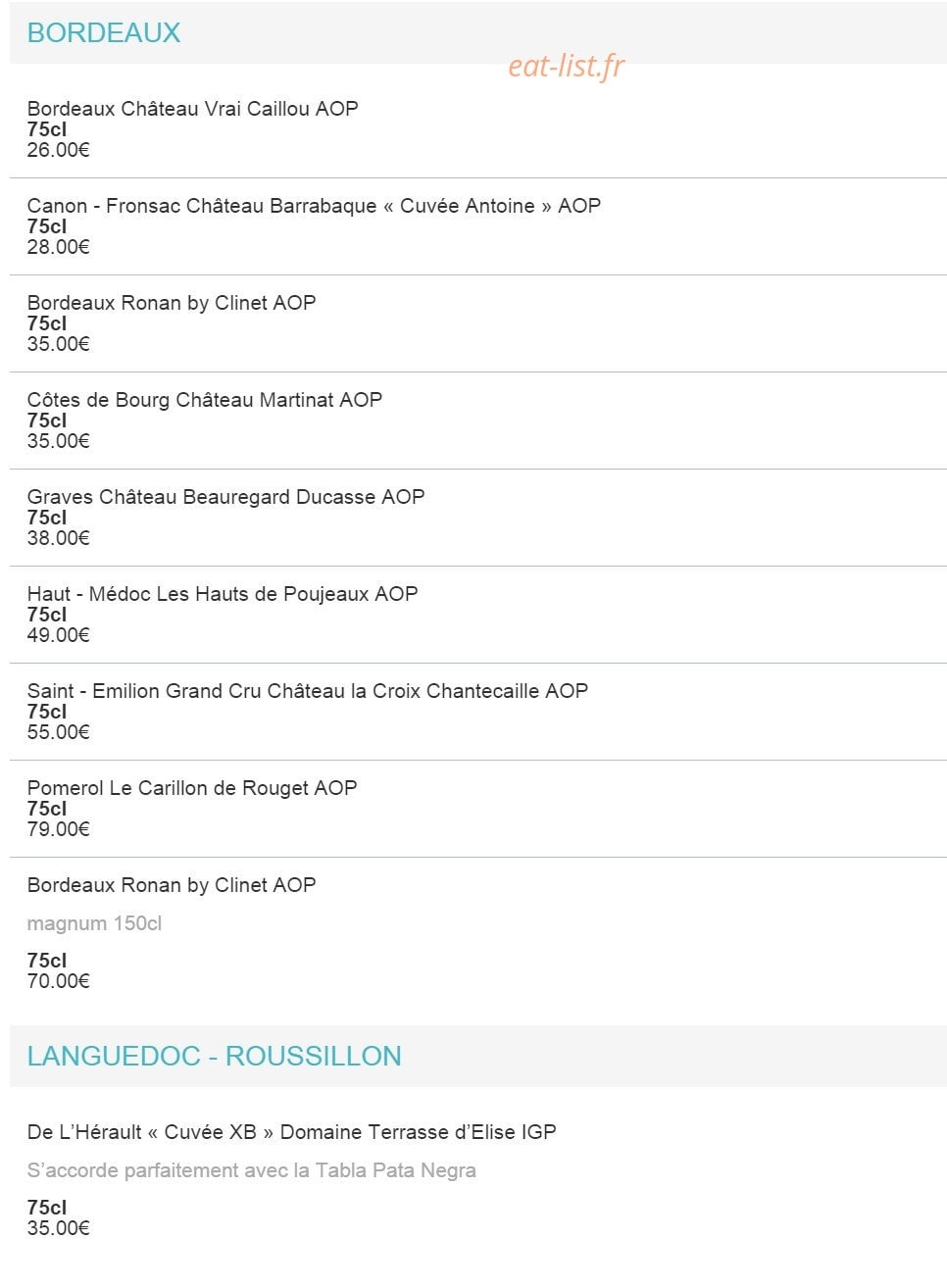The width and height of the screenshot is (947, 1288).
Task: Click the 79.00€ Pomerol price
Action: click(59, 829)
